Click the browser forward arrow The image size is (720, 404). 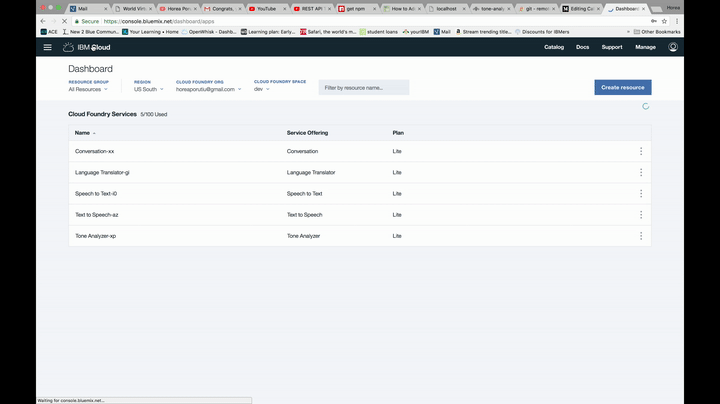point(53,21)
